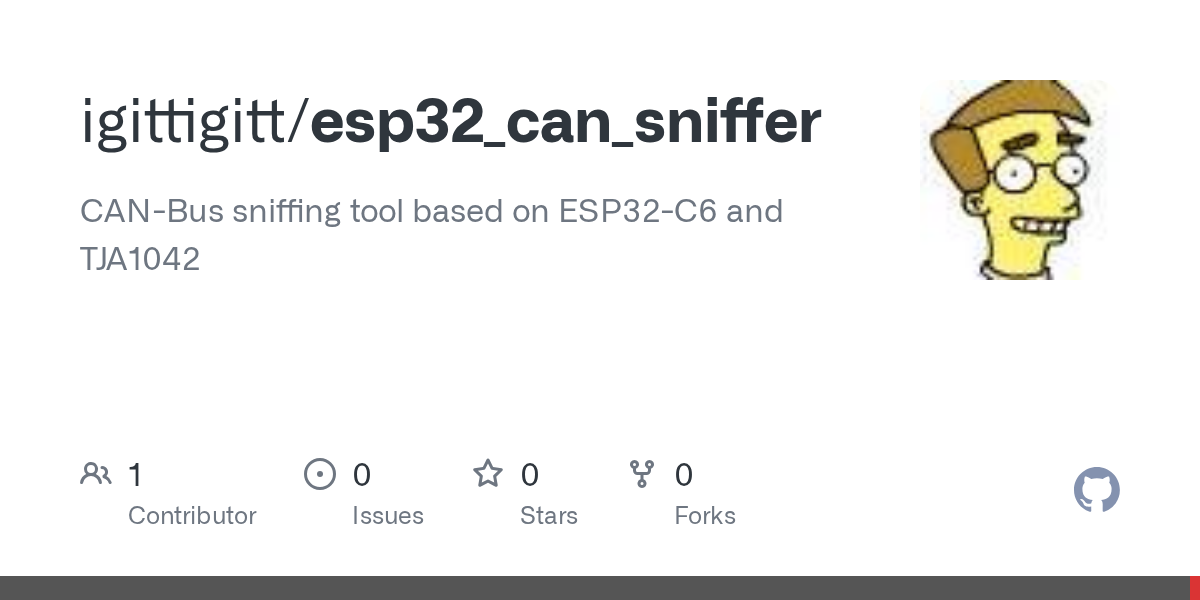Click the contributor count number 1
Screen dimensions: 1200x600
point(135,475)
